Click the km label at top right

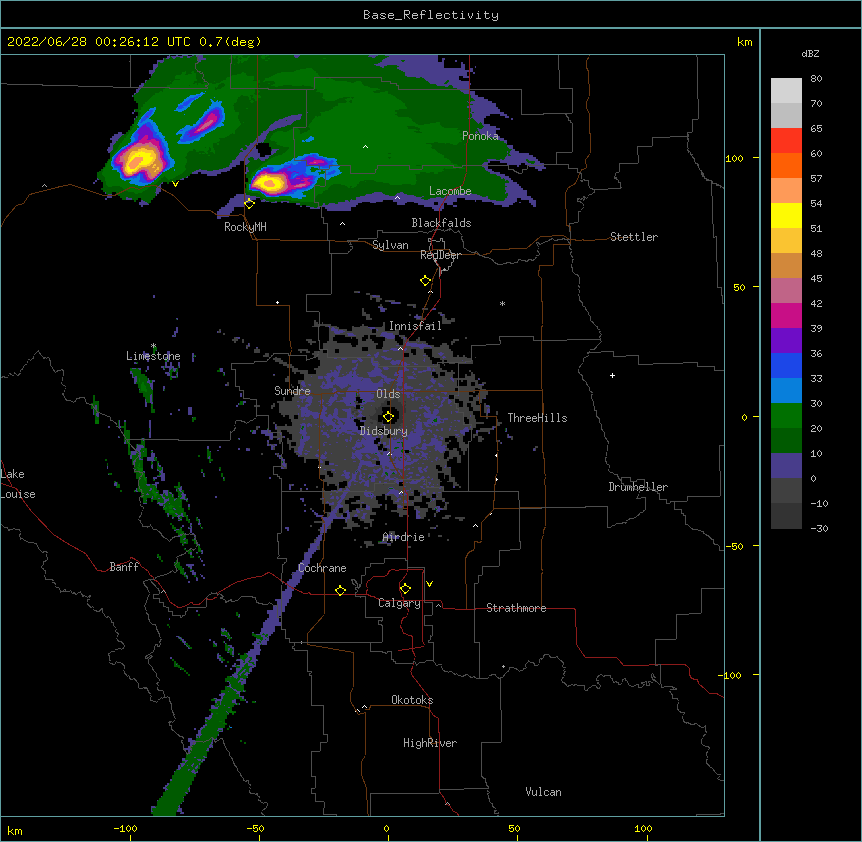pyautogui.click(x=745, y=42)
